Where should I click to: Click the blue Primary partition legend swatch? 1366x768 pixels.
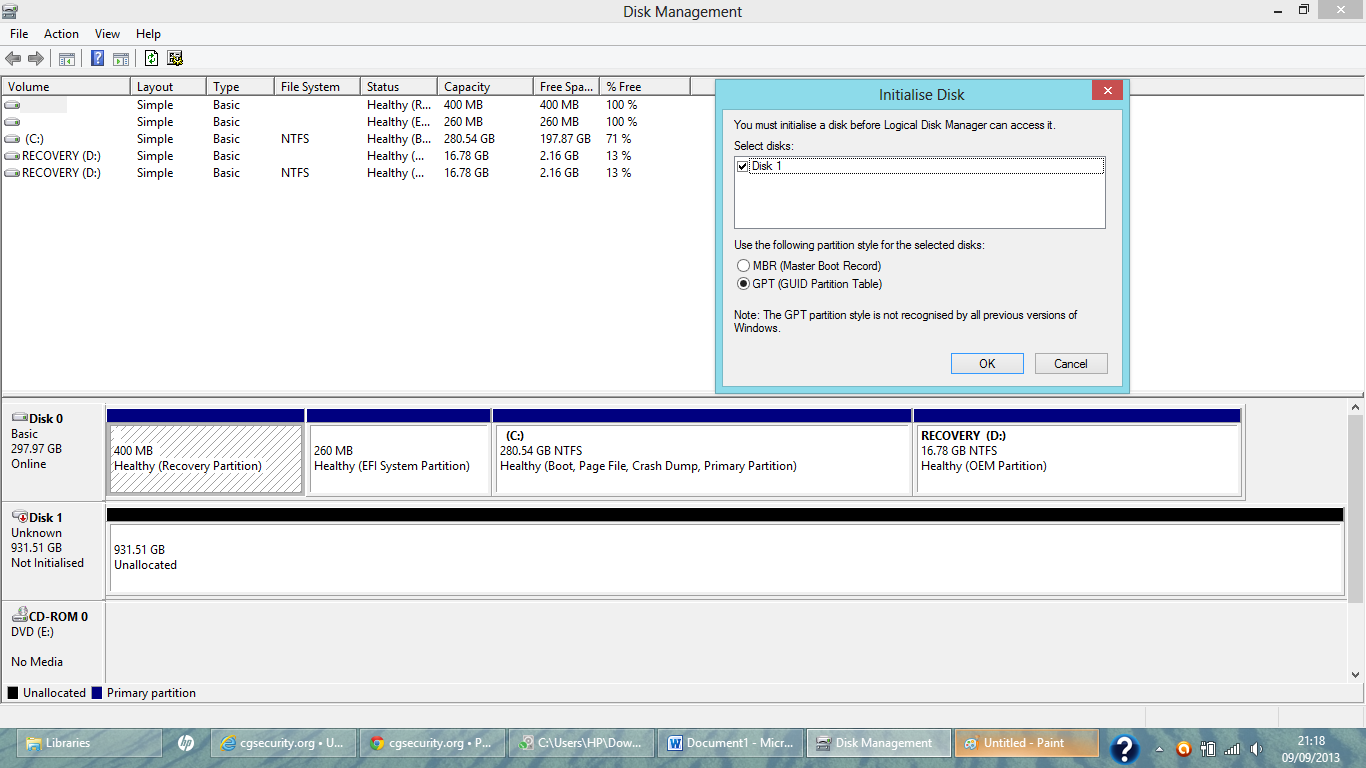tap(97, 693)
